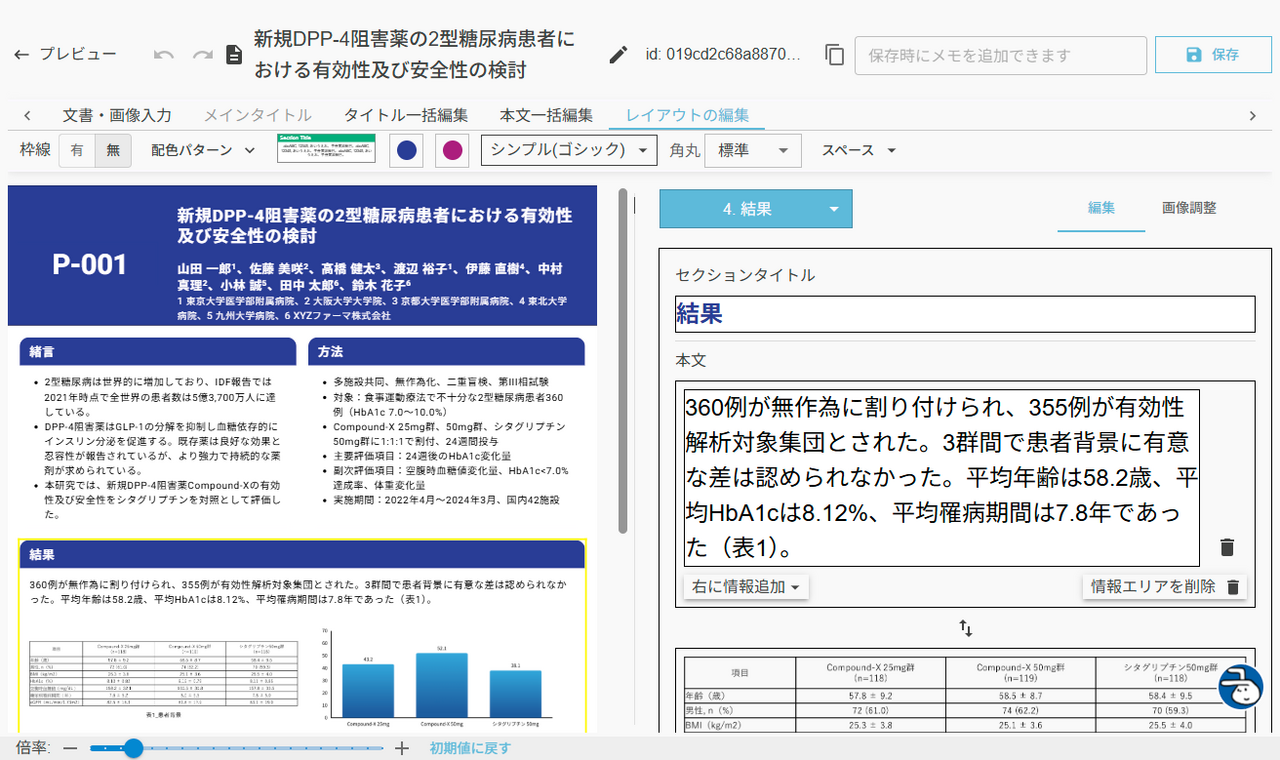Image resolution: width=1280 pixels, height=760 pixels.
Task: Click the undo arrow icon
Action: tap(164, 55)
